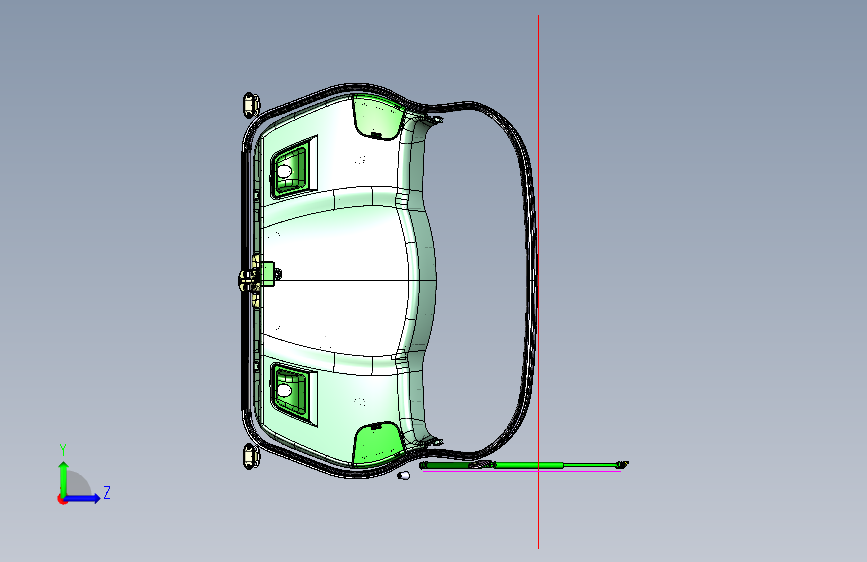
Task: Select the small white rubber stopper near the strut
Action: [404, 475]
